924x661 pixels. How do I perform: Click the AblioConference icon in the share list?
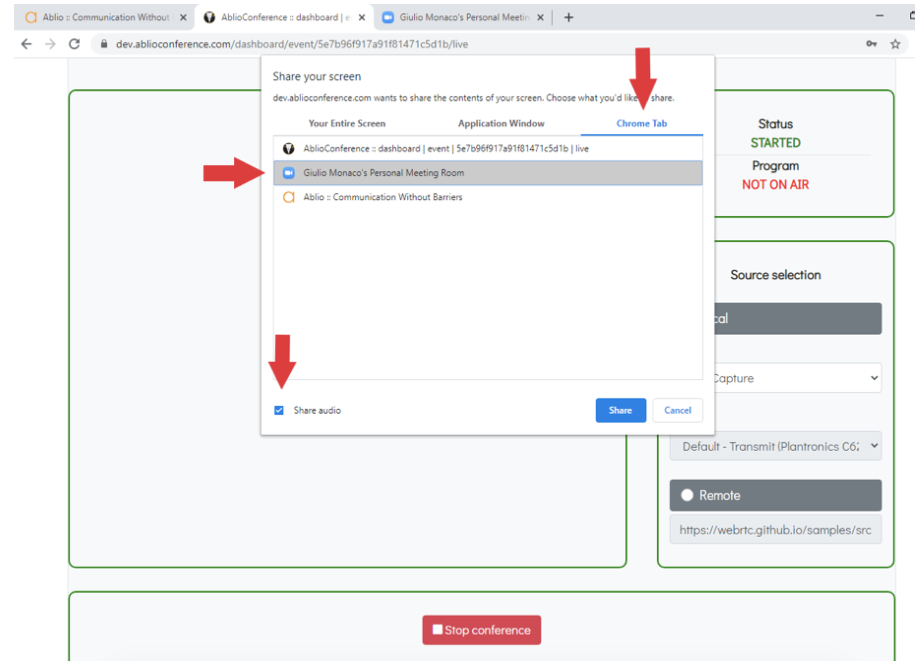289,148
